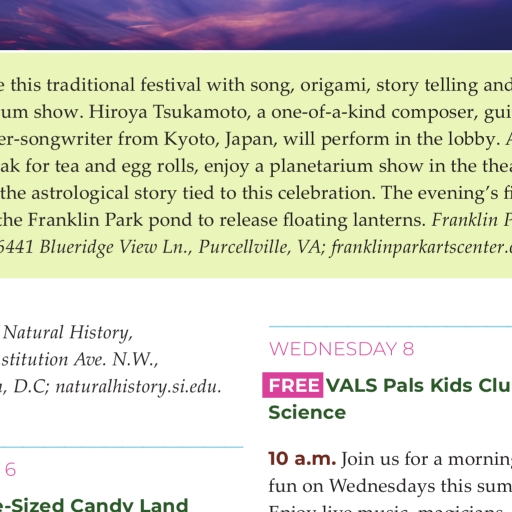The width and height of the screenshot is (512, 512).
Task: Select the Franklin Park pond sentence
Action: pos(213,220)
